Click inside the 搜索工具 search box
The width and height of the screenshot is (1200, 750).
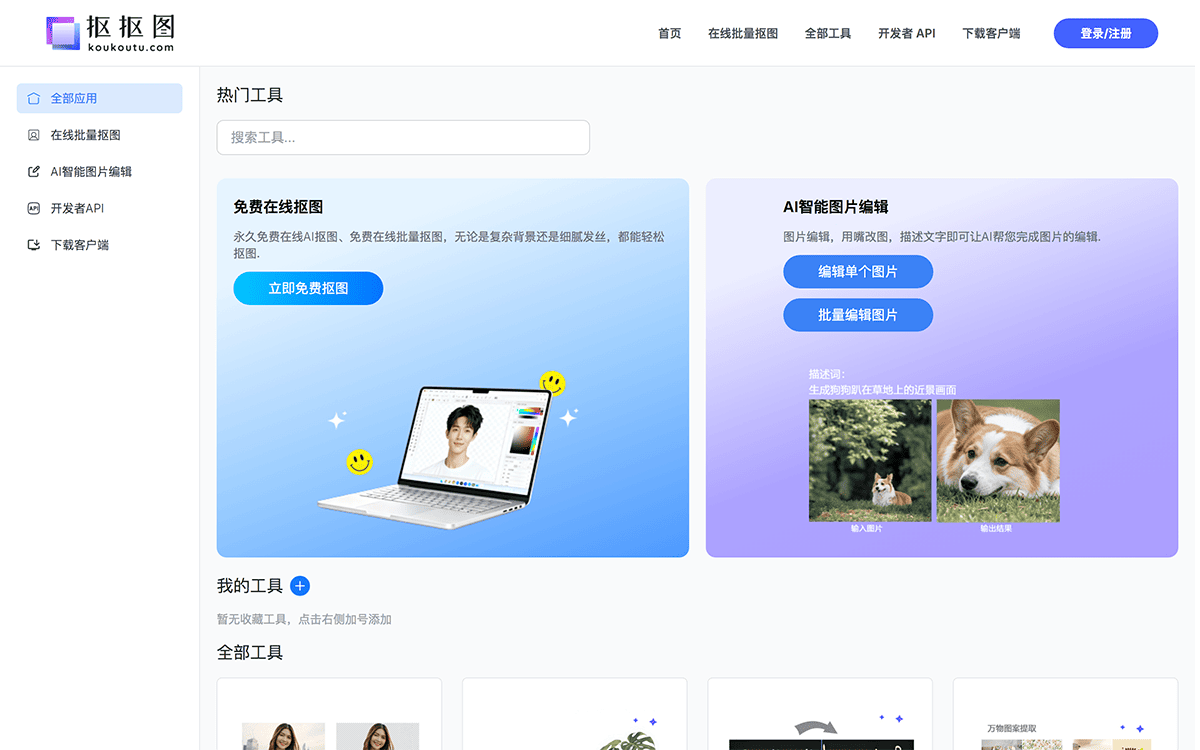pos(403,137)
